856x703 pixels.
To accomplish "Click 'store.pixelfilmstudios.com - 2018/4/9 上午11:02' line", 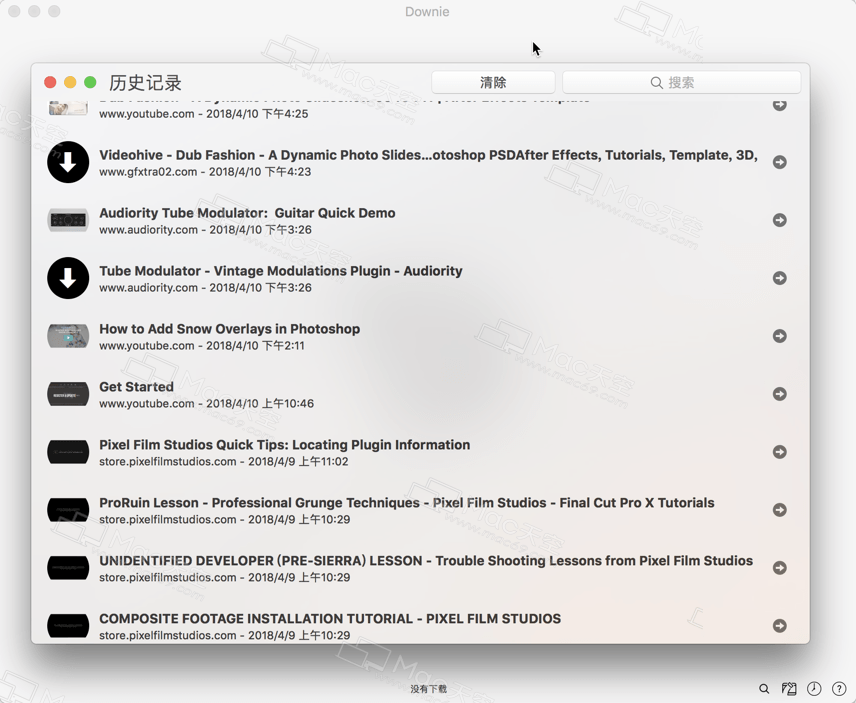I will coord(224,461).
